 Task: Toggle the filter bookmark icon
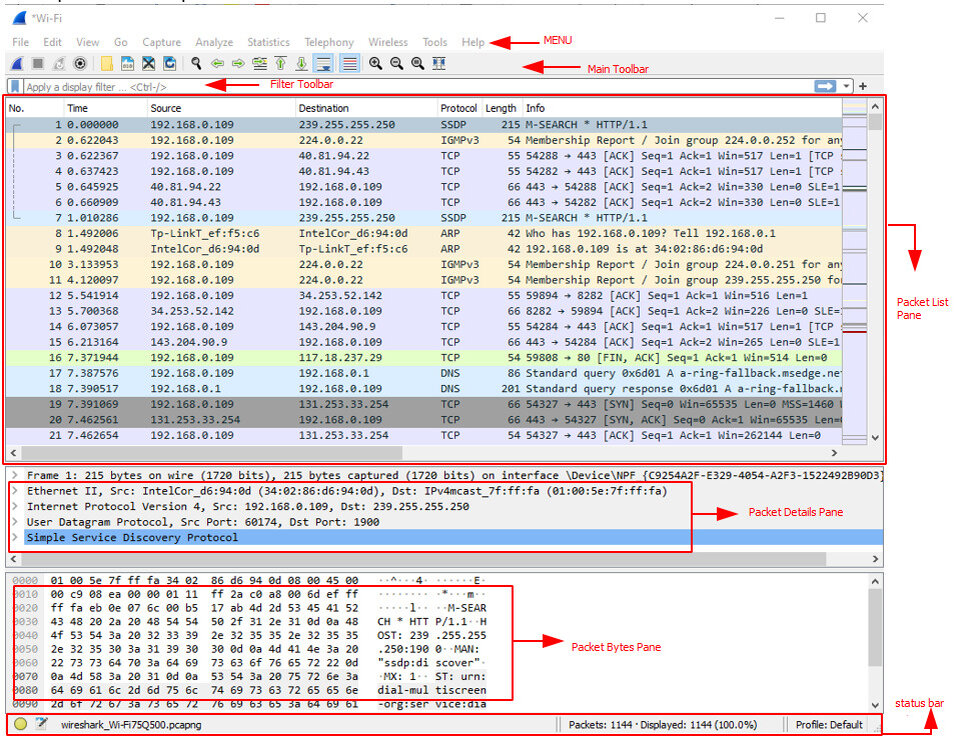[x=16, y=85]
